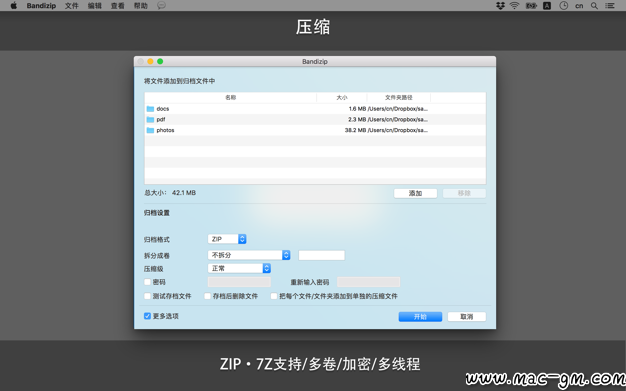
Task: Select the photos row name
Action: 165,130
